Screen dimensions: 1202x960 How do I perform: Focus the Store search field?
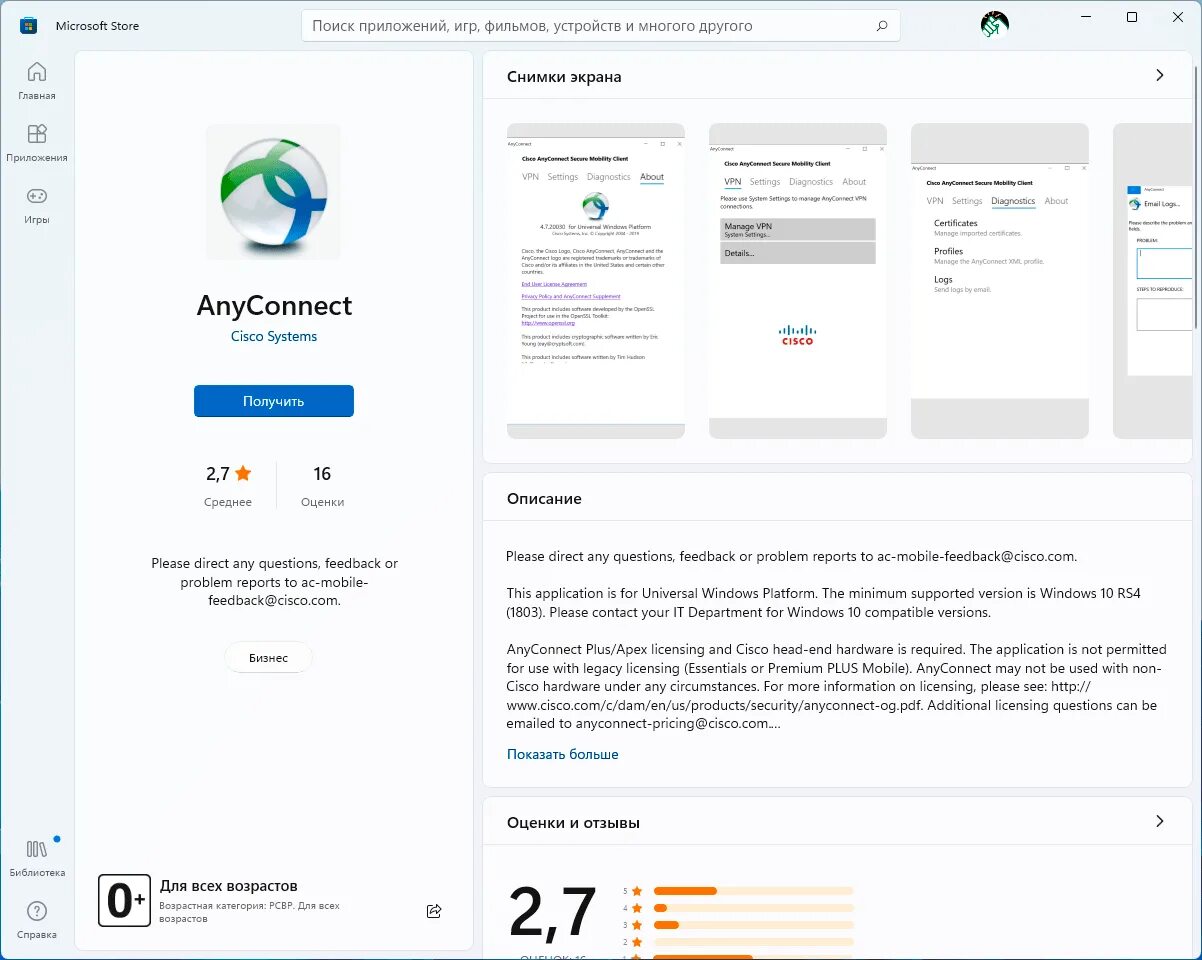(600, 26)
